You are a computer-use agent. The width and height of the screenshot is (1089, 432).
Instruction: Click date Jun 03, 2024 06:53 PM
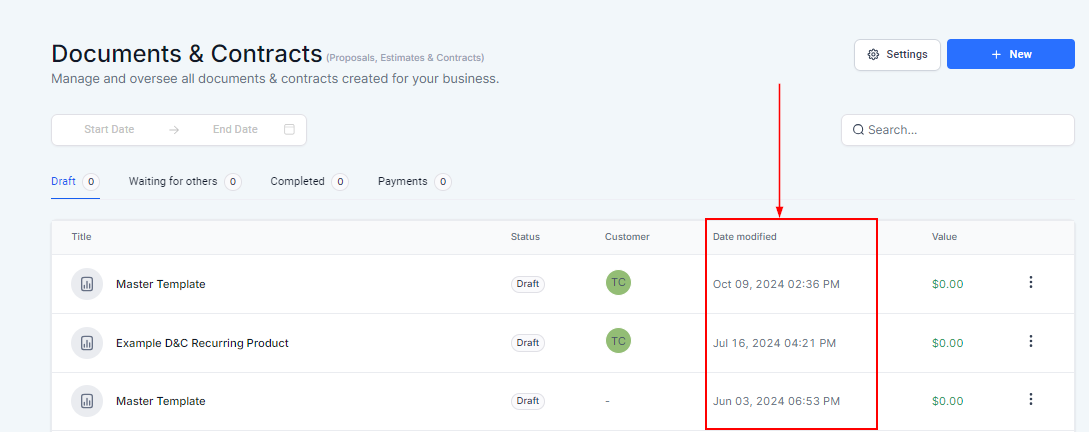[776, 401]
